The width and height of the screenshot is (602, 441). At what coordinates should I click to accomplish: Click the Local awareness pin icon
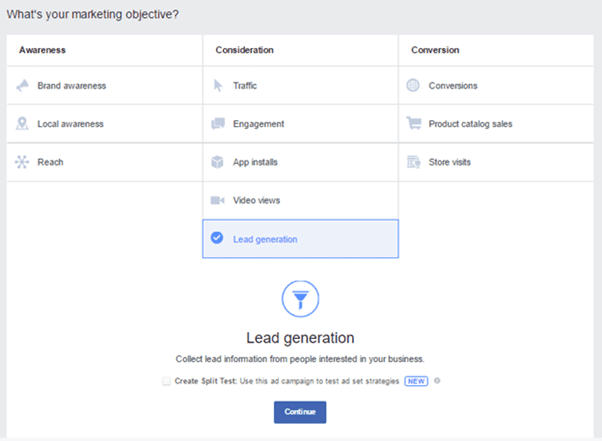point(23,124)
